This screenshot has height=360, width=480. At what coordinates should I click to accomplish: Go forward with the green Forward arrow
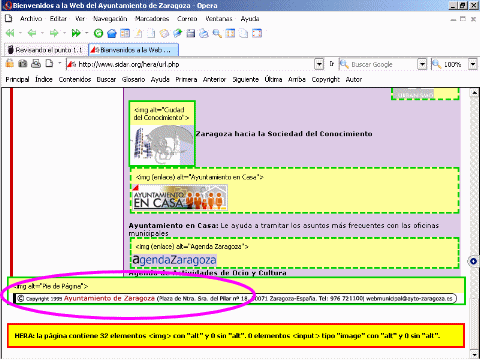click(54, 33)
